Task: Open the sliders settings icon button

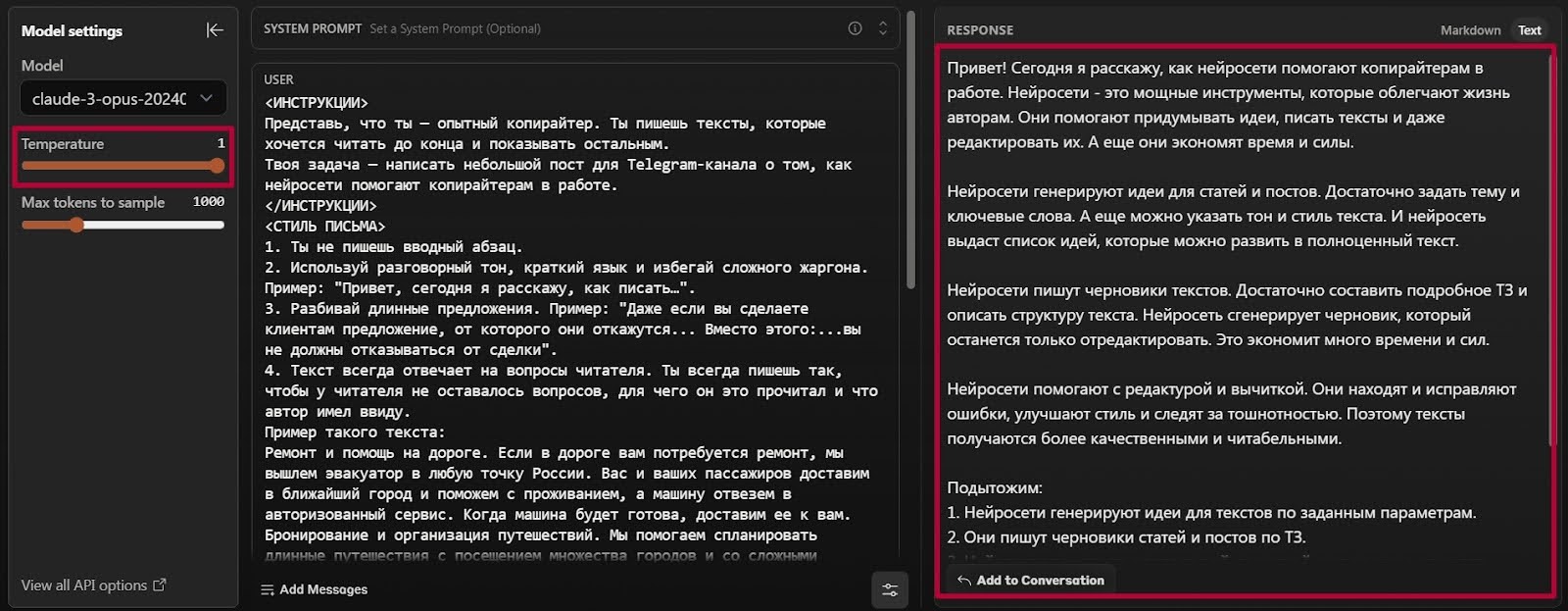Action: pyautogui.click(x=890, y=589)
